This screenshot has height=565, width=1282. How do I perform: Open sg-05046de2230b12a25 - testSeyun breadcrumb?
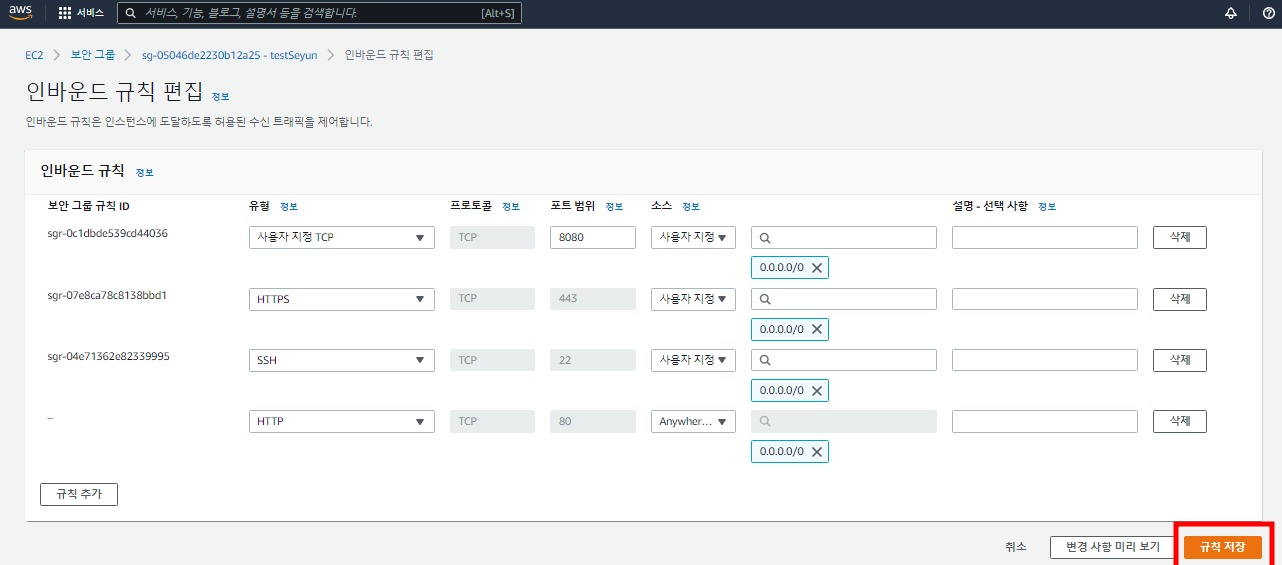point(229,55)
